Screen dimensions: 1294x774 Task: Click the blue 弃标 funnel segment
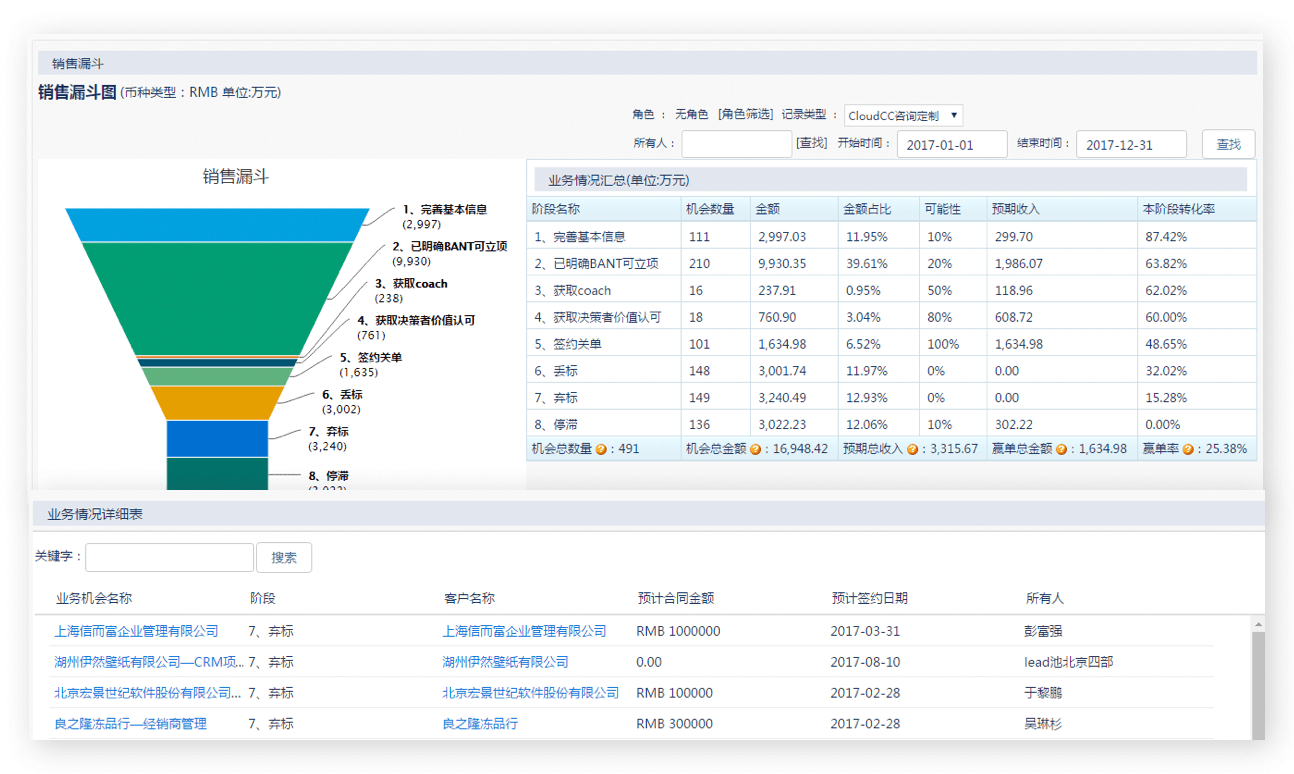coord(217,439)
